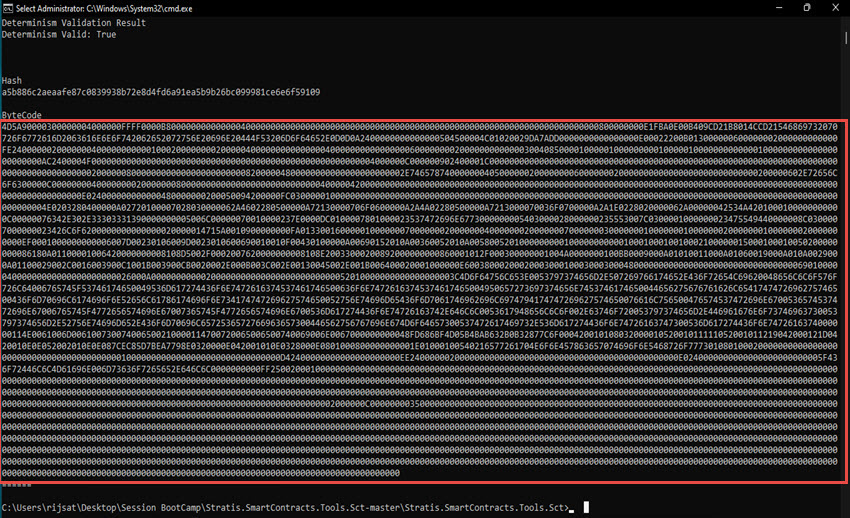Click the hash value starting a5b886c2
Image resolution: width=850 pixels, height=518 pixels.
[x=161, y=92]
